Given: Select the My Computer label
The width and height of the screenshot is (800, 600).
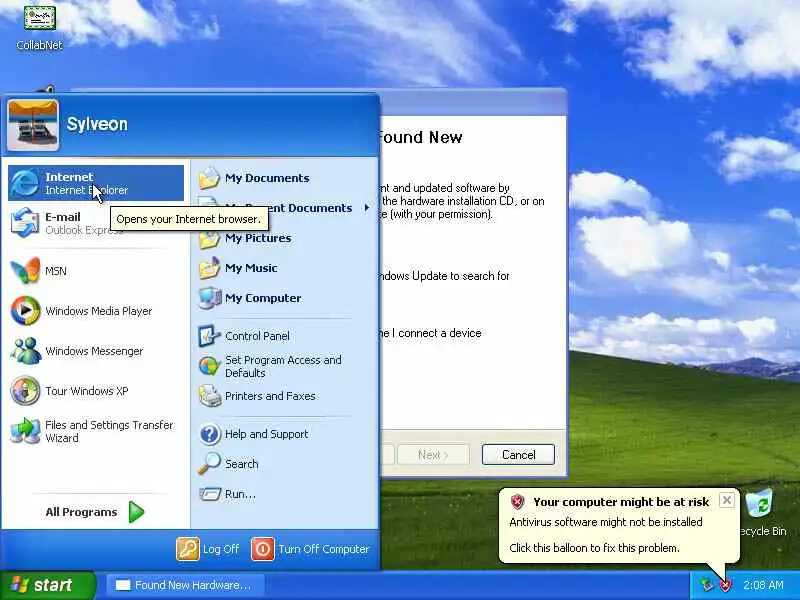Looking at the screenshot, I should tap(263, 298).
